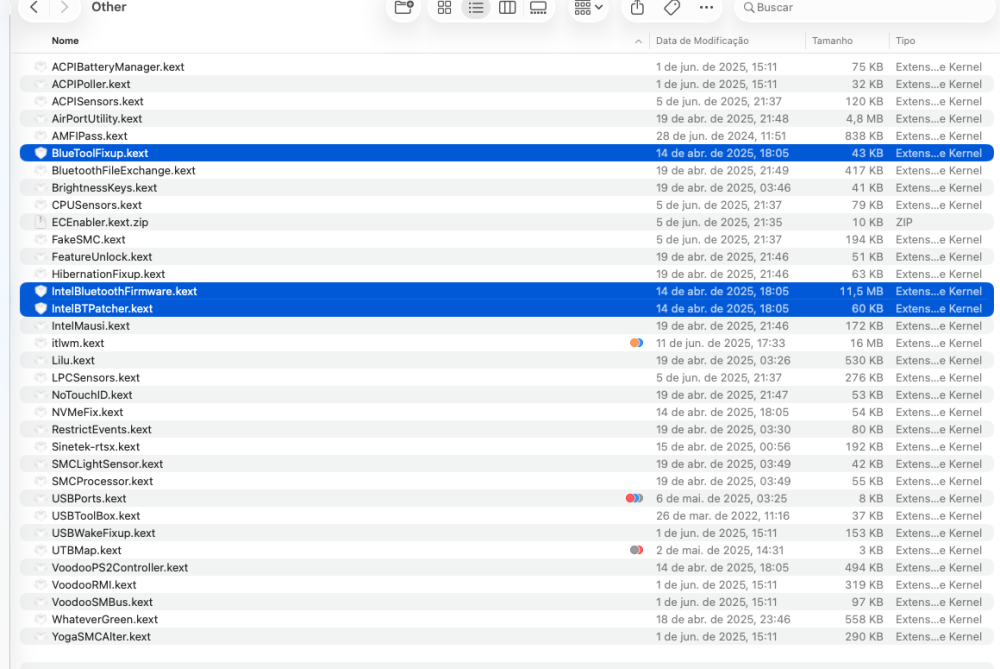This screenshot has height=669, width=1000.
Task: Select IntelBluetoothFirmware.kext file name
Action: [124, 291]
